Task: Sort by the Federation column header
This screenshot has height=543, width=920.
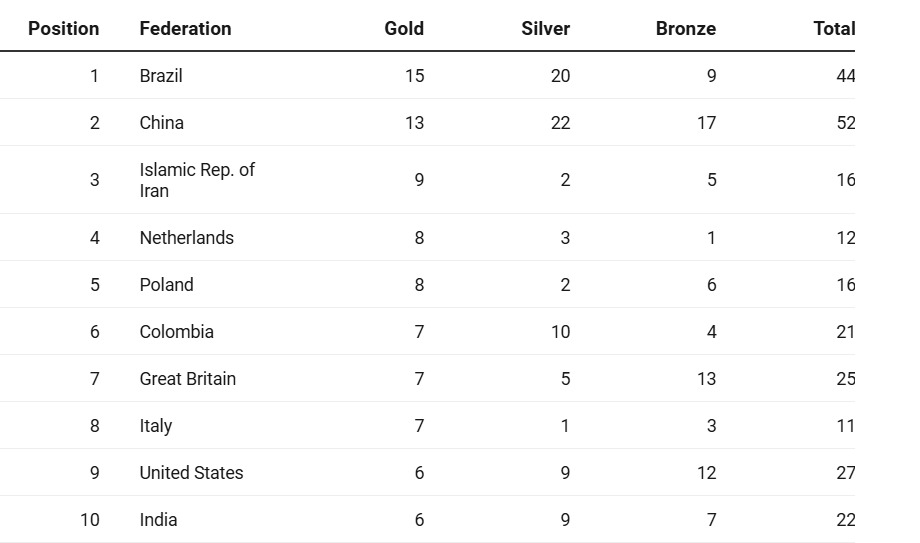Action: (185, 29)
